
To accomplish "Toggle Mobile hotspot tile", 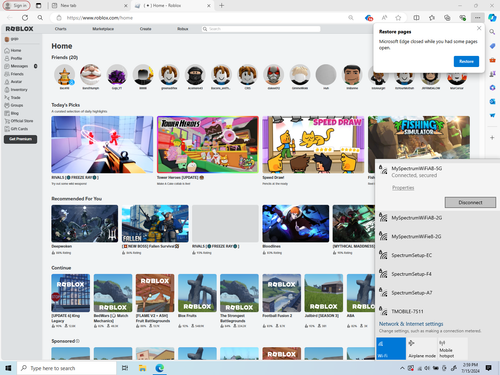I will tap(452, 348).
